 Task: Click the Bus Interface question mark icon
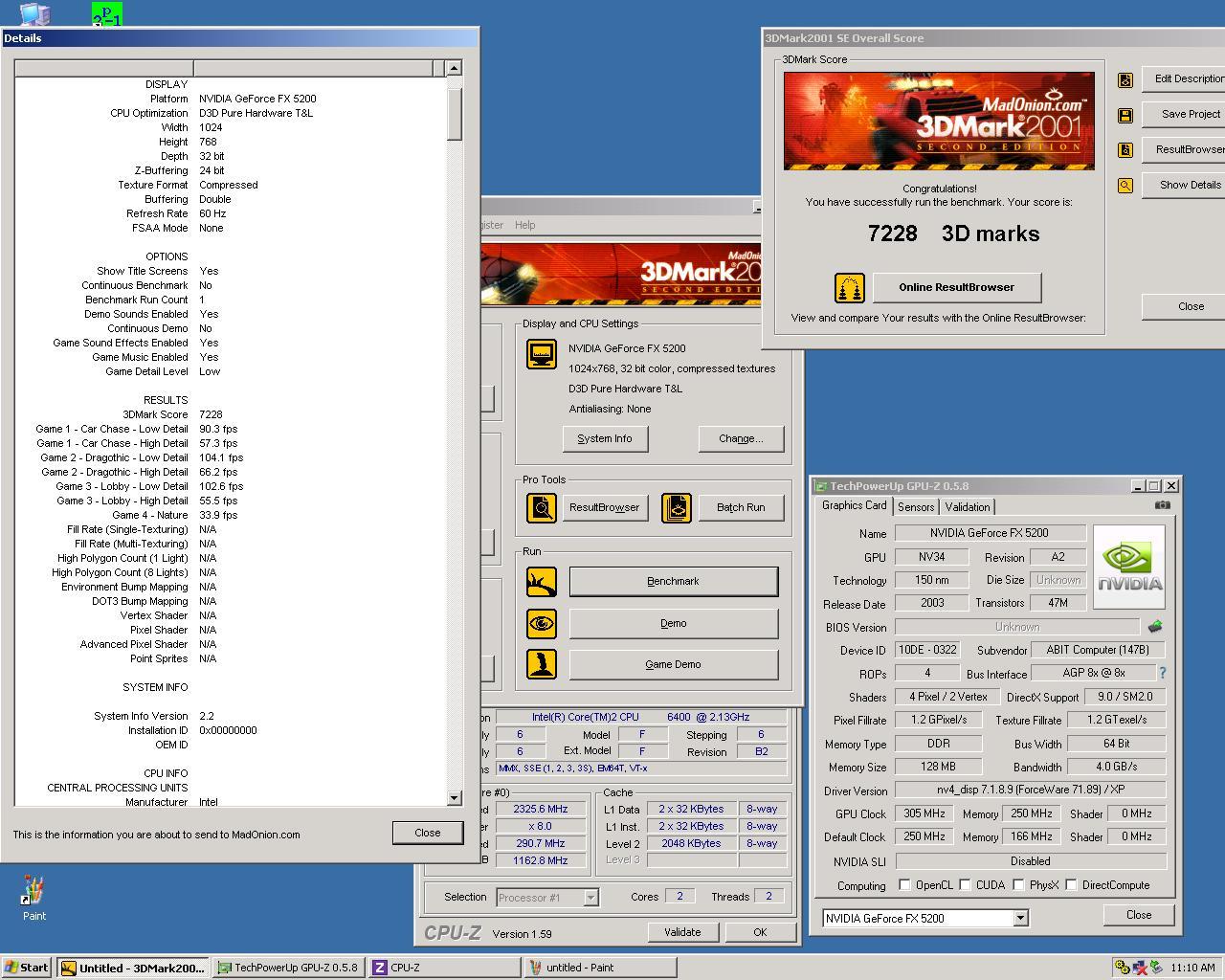(1163, 673)
